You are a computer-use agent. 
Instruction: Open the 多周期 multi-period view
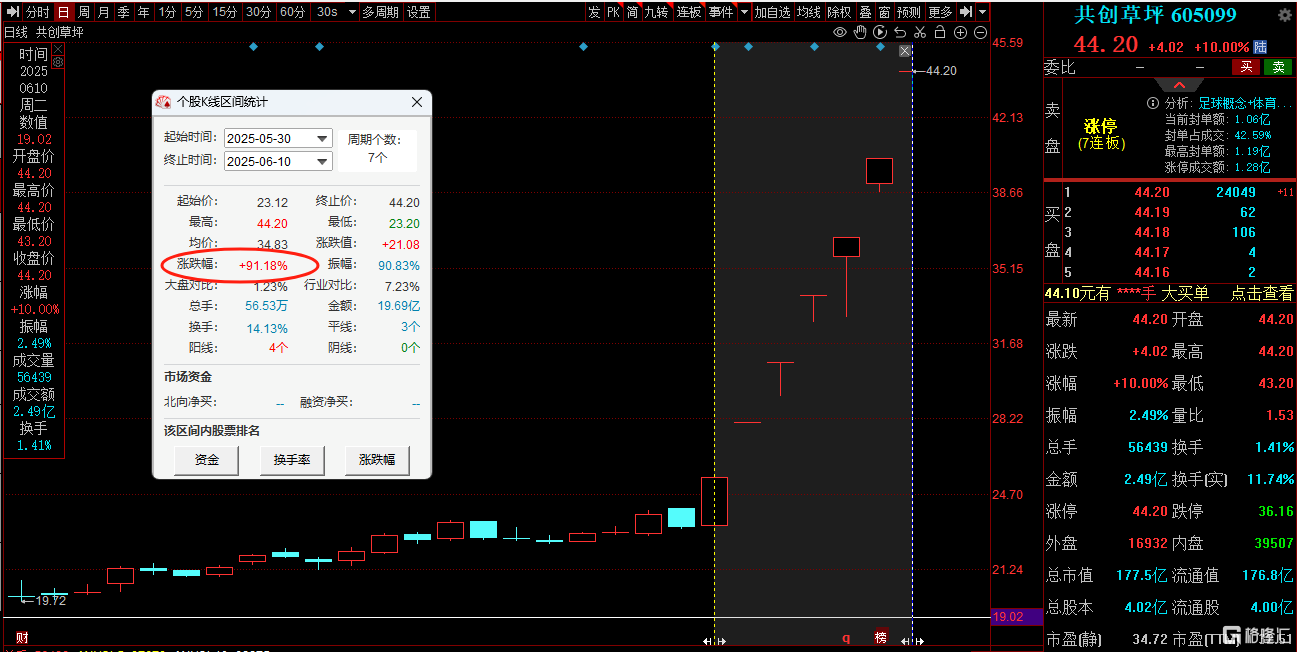[x=380, y=12]
